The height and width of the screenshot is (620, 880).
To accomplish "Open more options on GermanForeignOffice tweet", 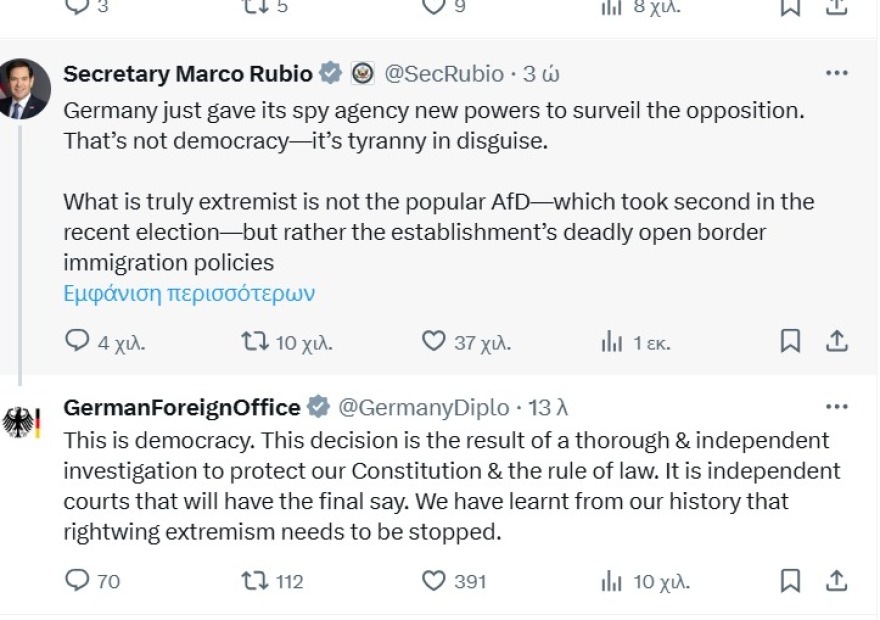I will point(836,407).
